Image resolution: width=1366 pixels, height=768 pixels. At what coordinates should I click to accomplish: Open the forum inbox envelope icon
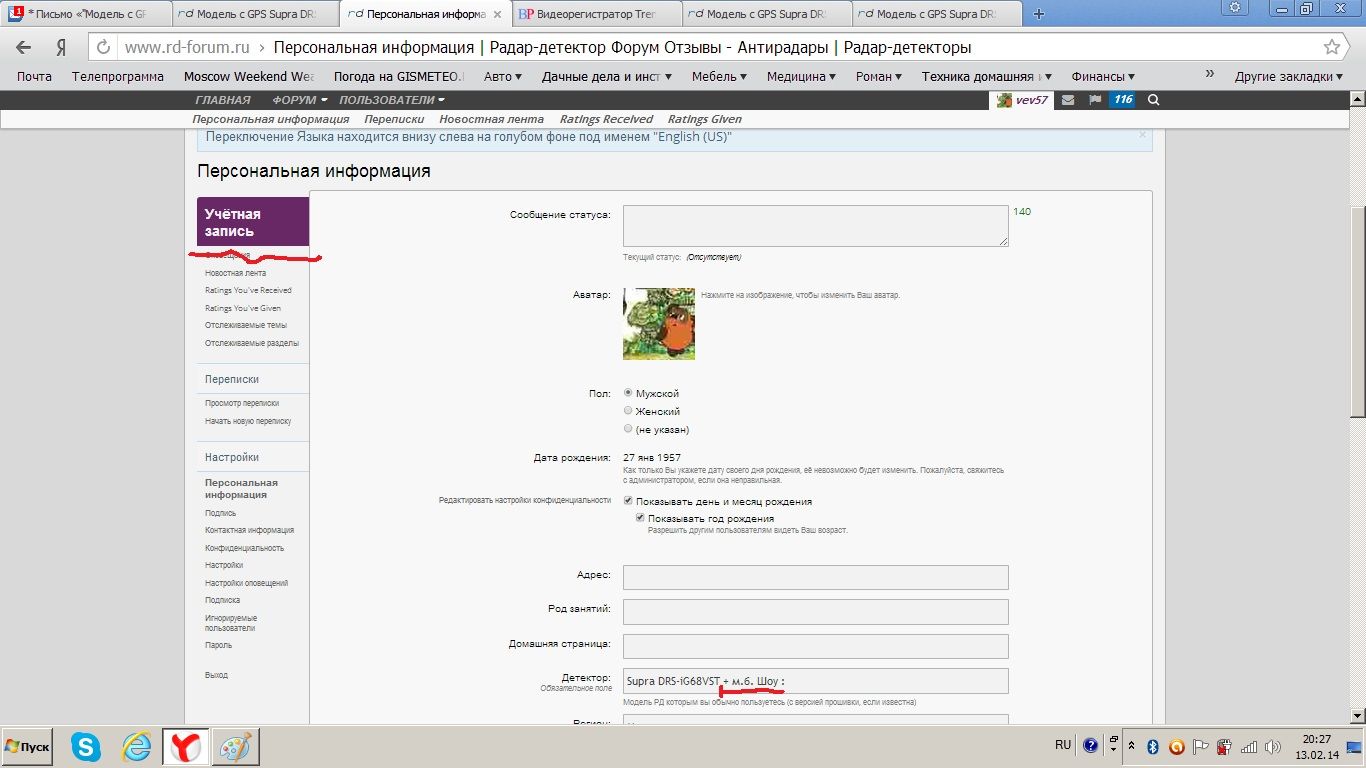pyautogui.click(x=1068, y=100)
